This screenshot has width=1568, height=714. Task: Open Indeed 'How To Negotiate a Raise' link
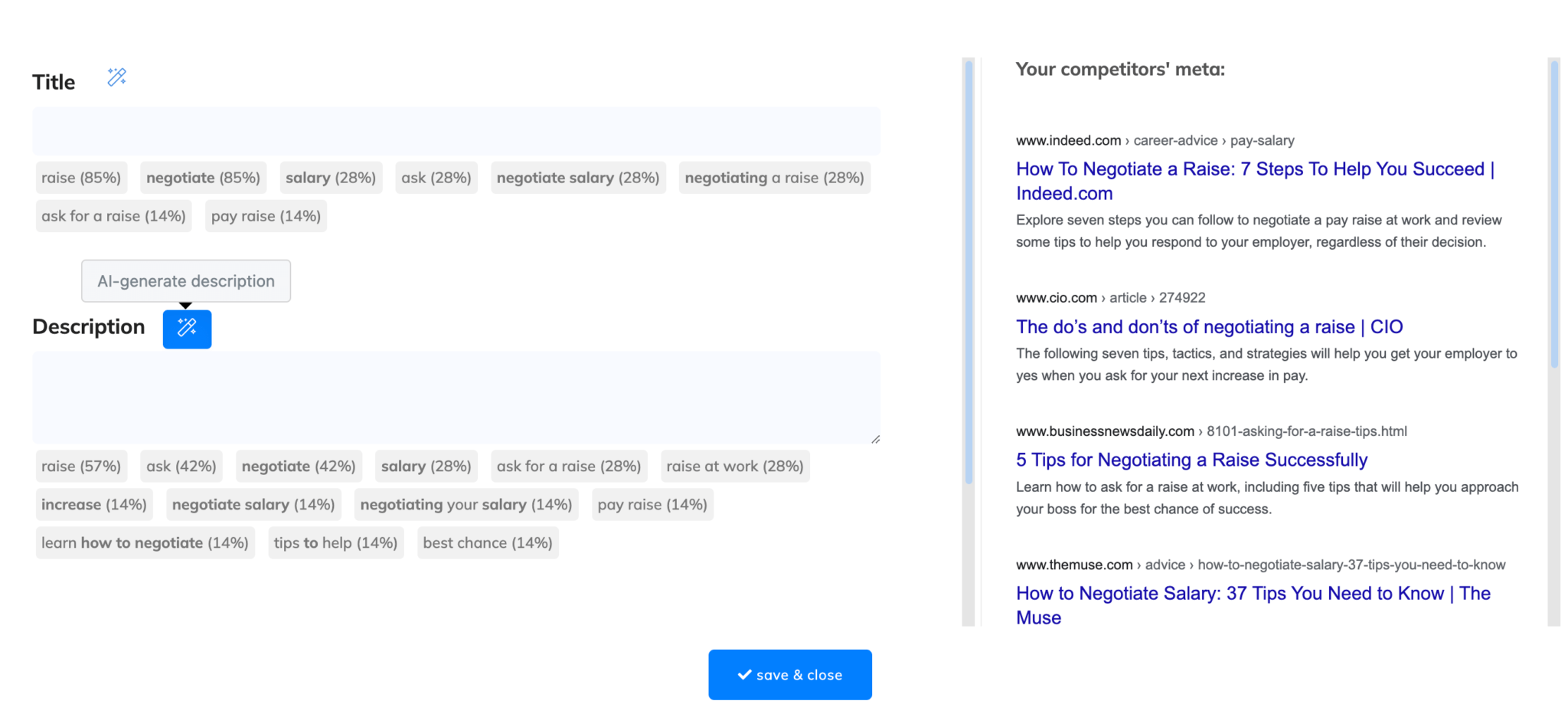point(1254,169)
